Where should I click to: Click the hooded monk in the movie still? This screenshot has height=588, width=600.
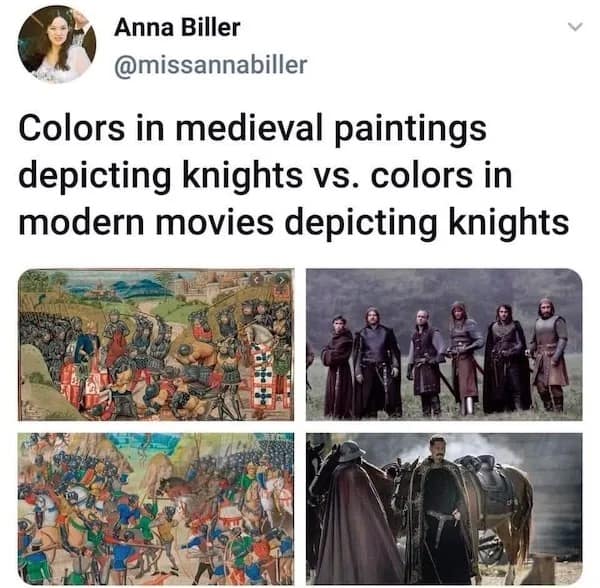[337, 366]
